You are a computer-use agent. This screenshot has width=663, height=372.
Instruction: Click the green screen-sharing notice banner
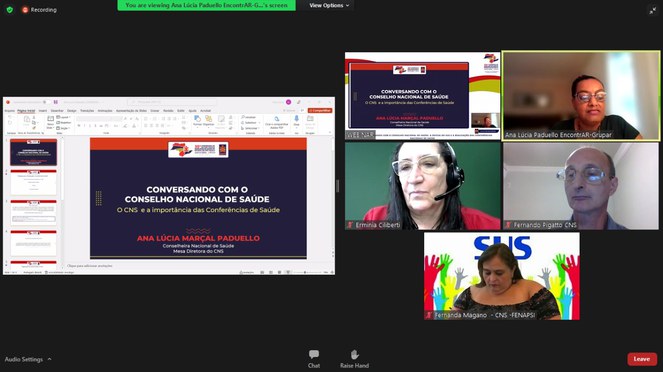pos(206,5)
